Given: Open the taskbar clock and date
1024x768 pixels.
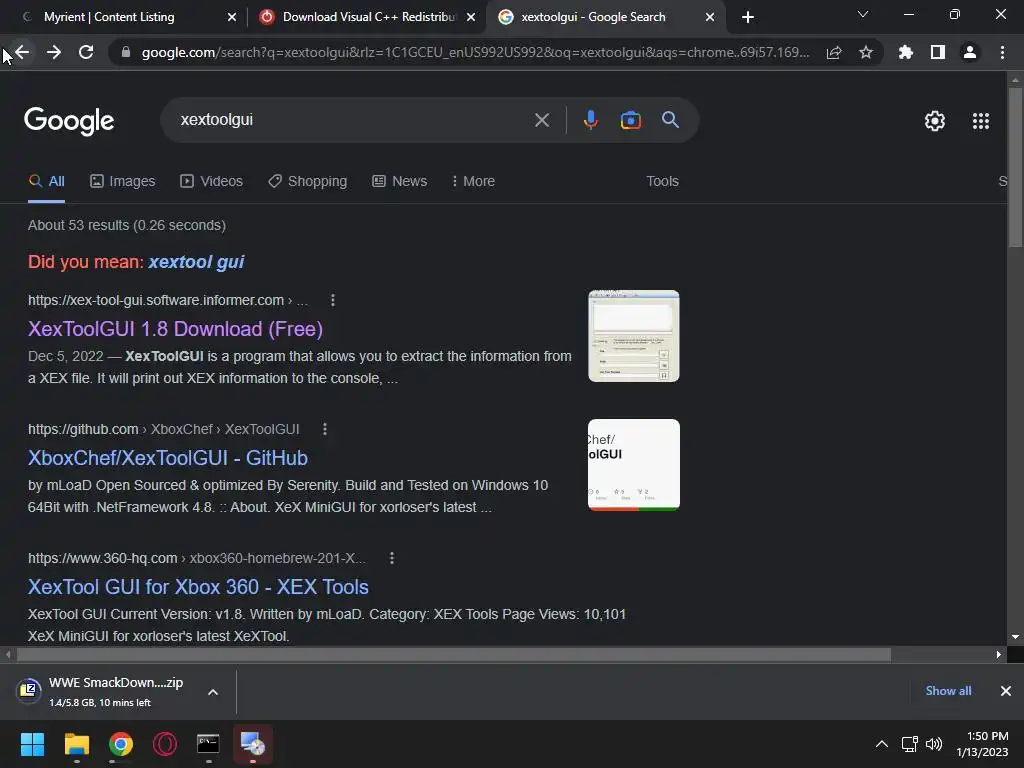Looking at the screenshot, I should (982, 744).
